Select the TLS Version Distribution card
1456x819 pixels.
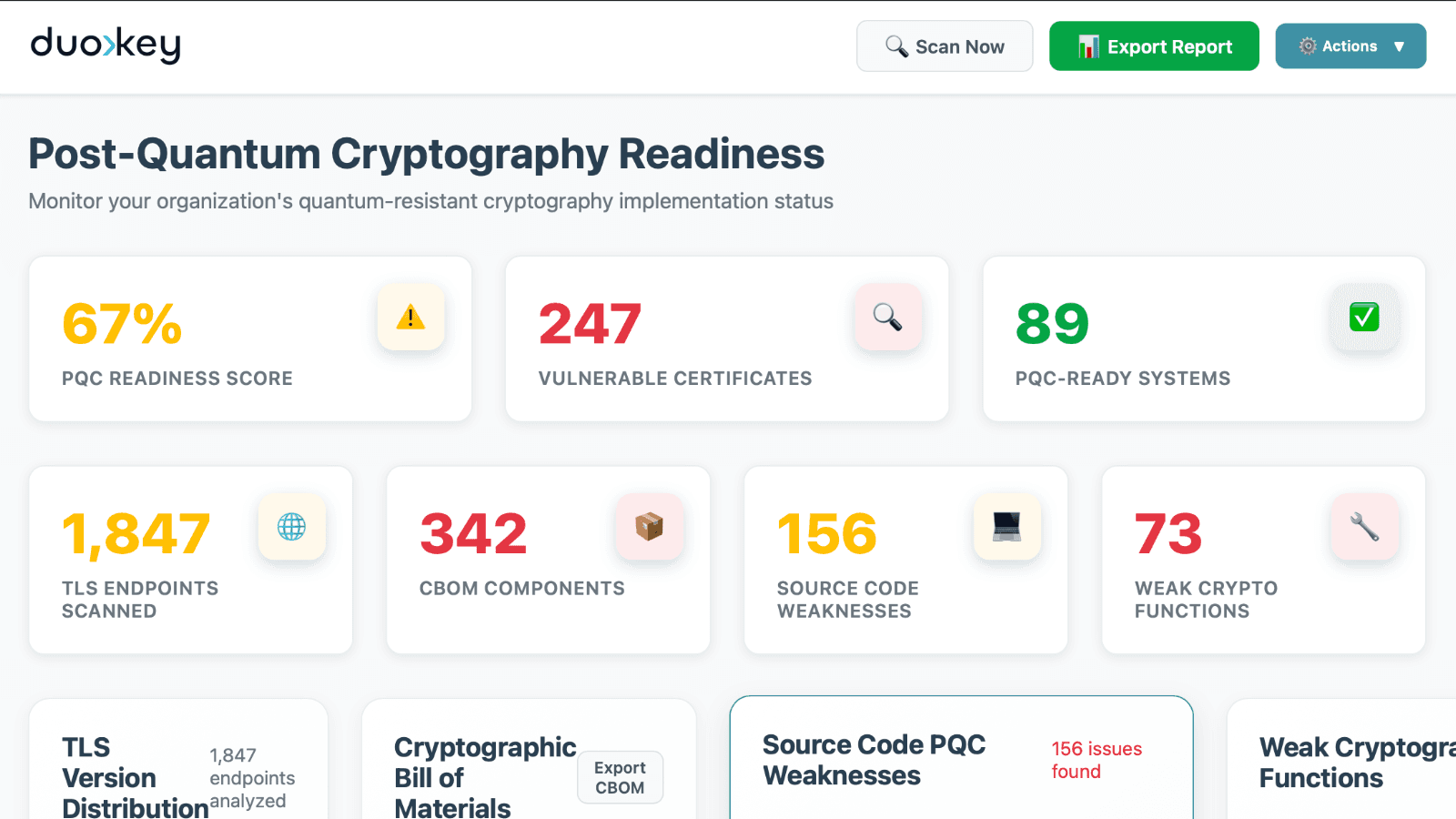(178, 769)
